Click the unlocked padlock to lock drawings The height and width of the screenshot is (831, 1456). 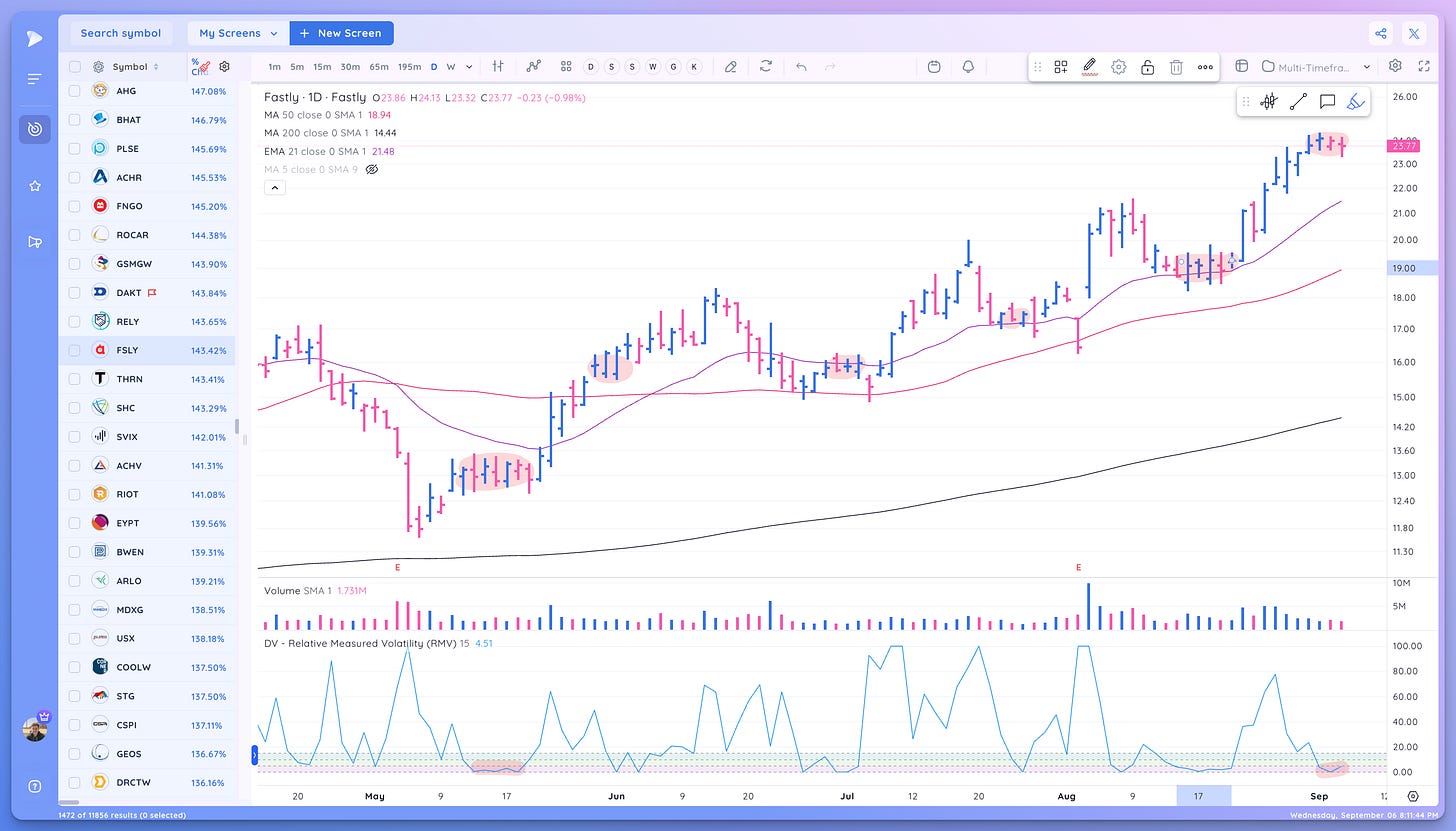click(1147, 66)
